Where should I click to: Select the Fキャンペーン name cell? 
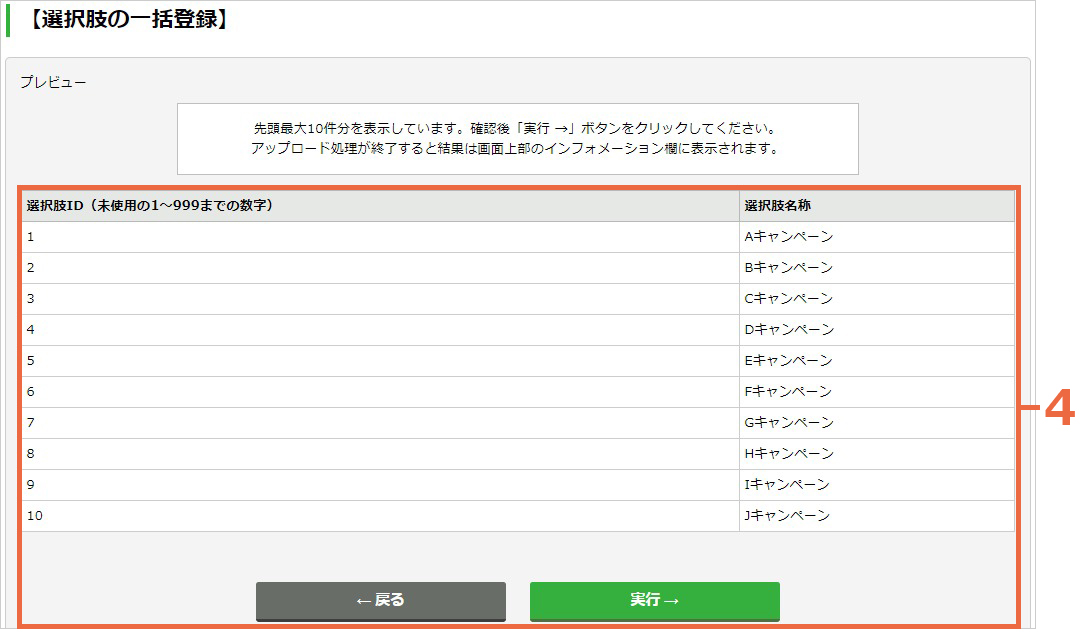(x=876, y=392)
